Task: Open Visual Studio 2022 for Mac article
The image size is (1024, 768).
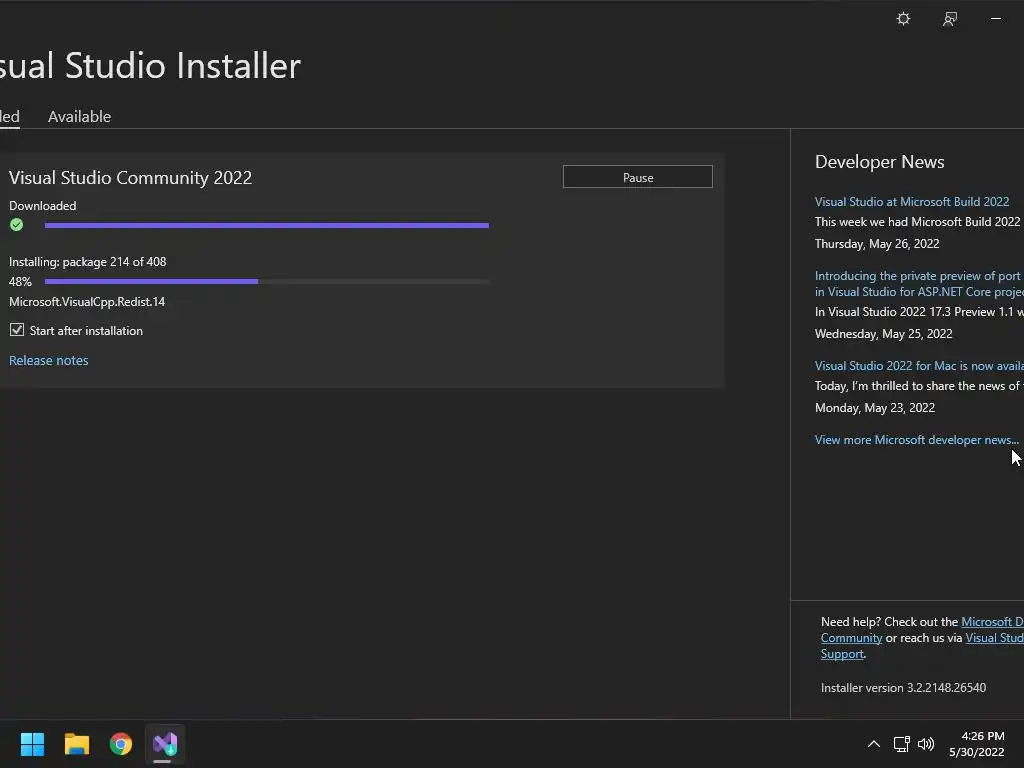Action: pos(919,366)
